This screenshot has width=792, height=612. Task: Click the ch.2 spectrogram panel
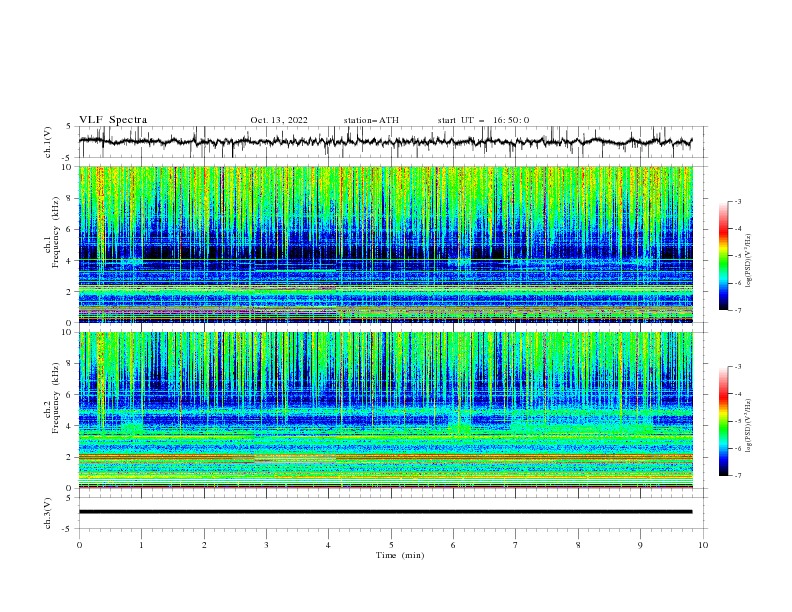386,410
